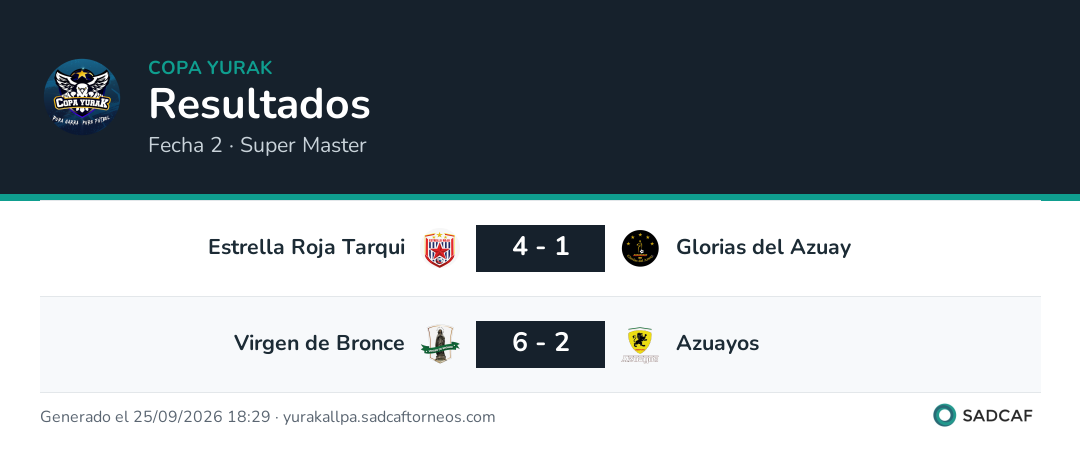The image size is (1080, 468).
Task: Click the Azuayos yellow lion crest
Action: (640, 344)
